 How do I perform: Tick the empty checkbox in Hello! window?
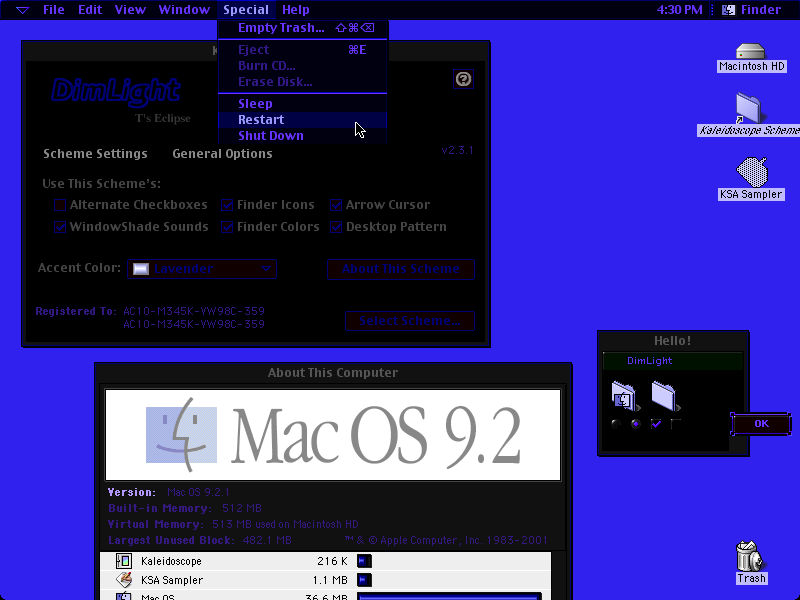click(x=676, y=424)
